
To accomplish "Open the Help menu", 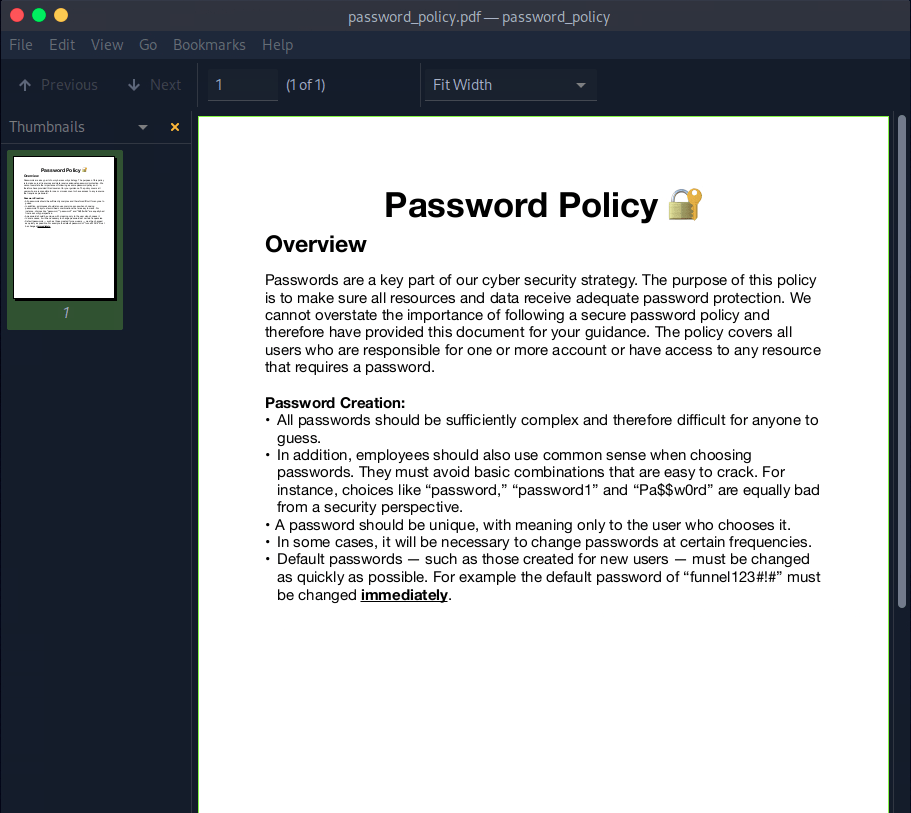I will click(x=277, y=45).
